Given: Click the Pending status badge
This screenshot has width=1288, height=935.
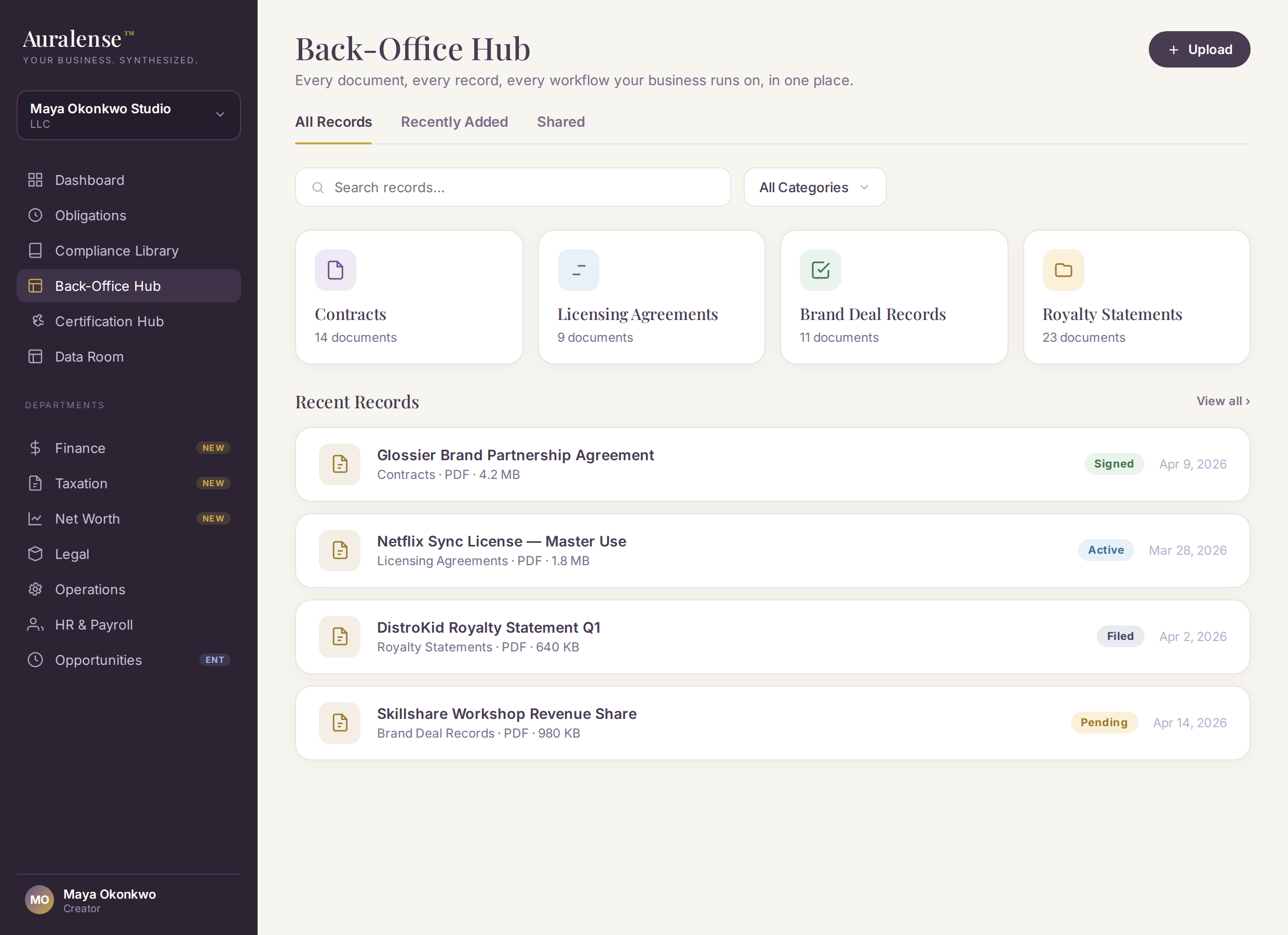Looking at the screenshot, I should coord(1104,723).
